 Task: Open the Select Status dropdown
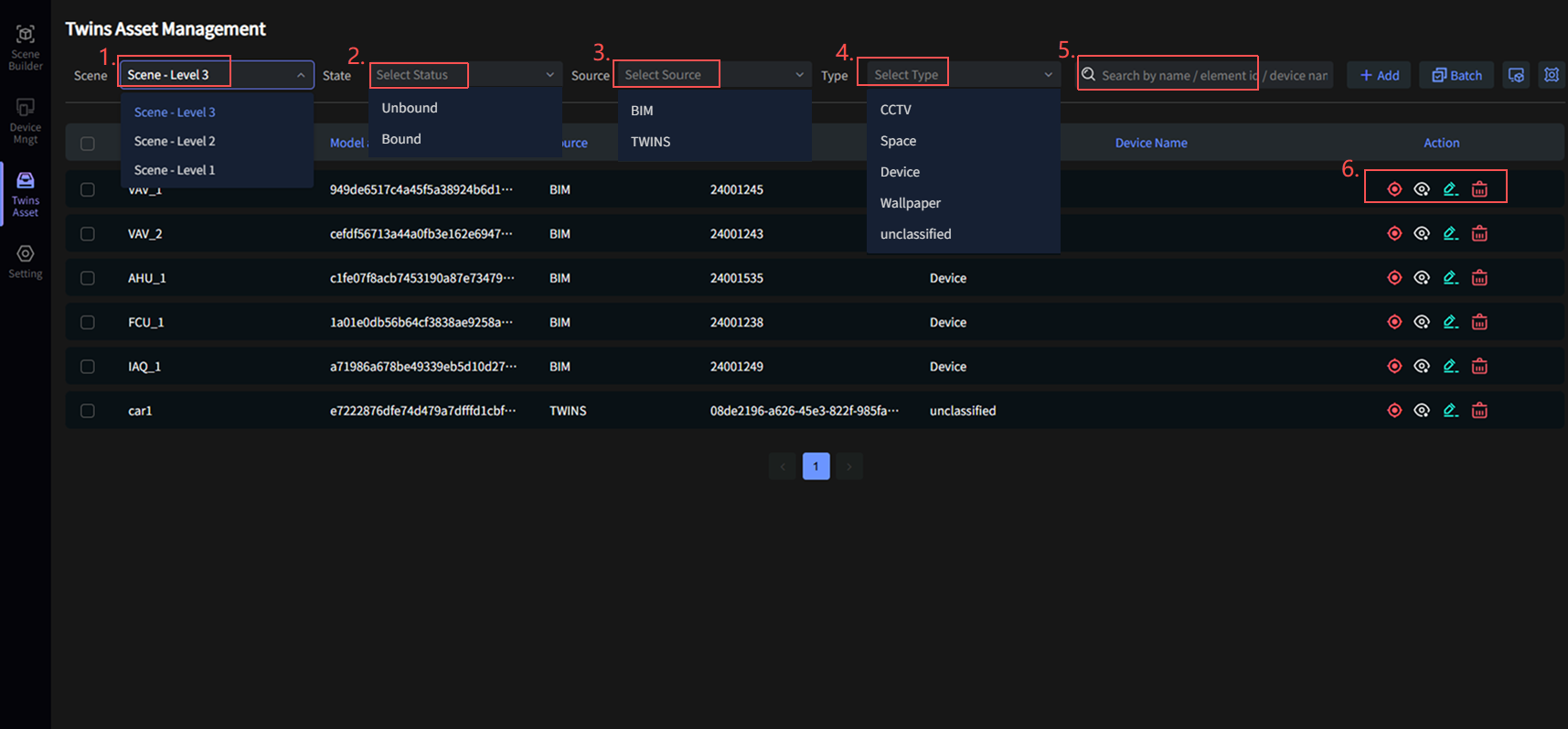[464, 75]
